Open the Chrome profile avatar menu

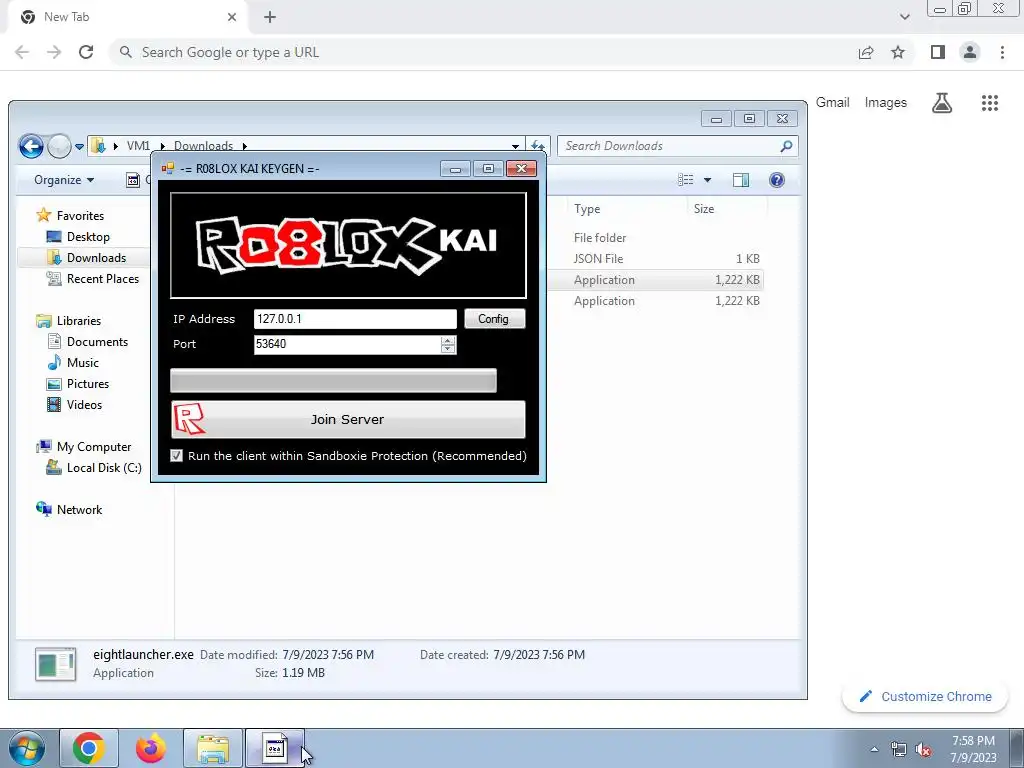[x=970, y=52]
